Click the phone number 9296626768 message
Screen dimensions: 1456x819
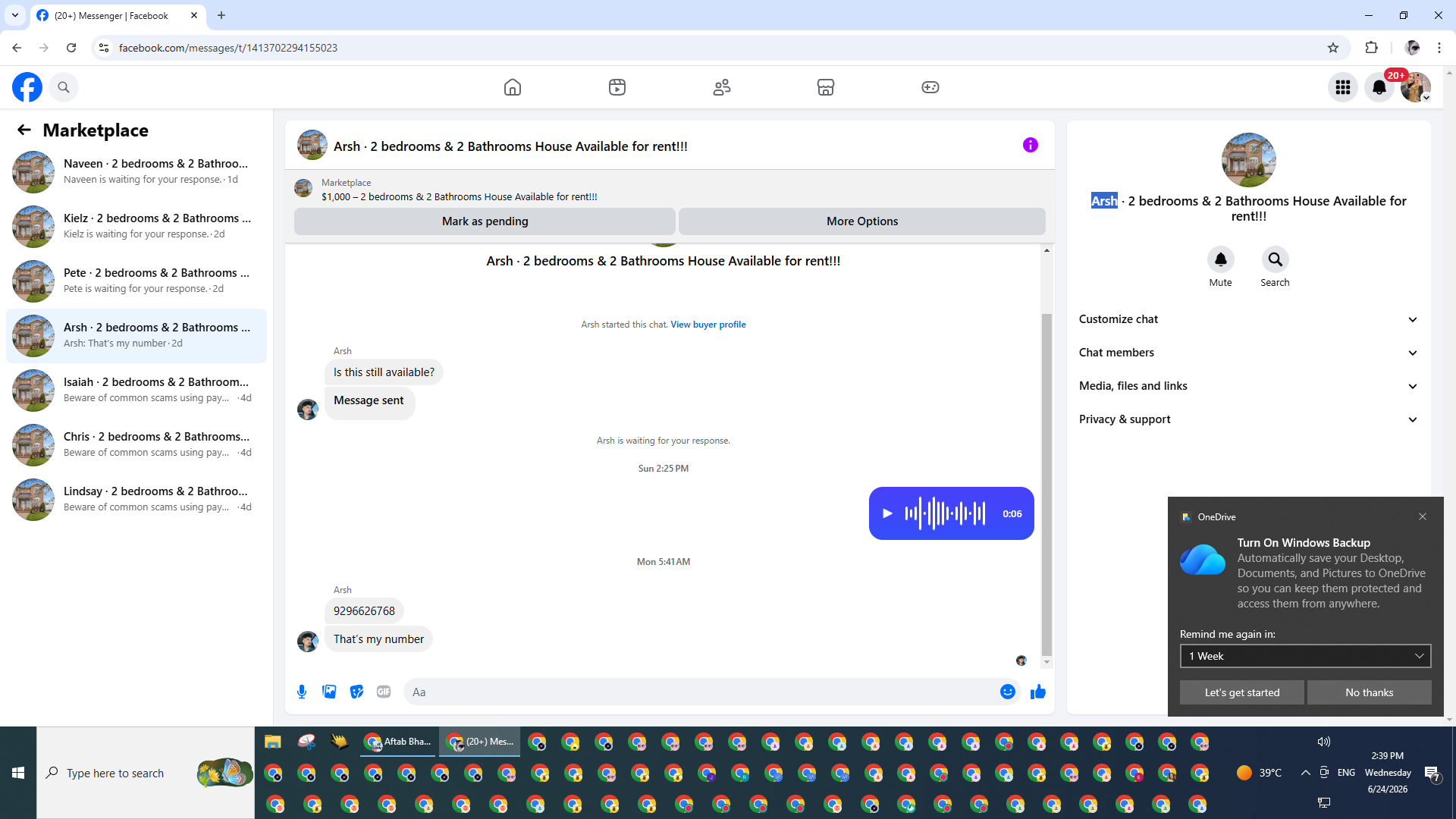coord(364,611)
